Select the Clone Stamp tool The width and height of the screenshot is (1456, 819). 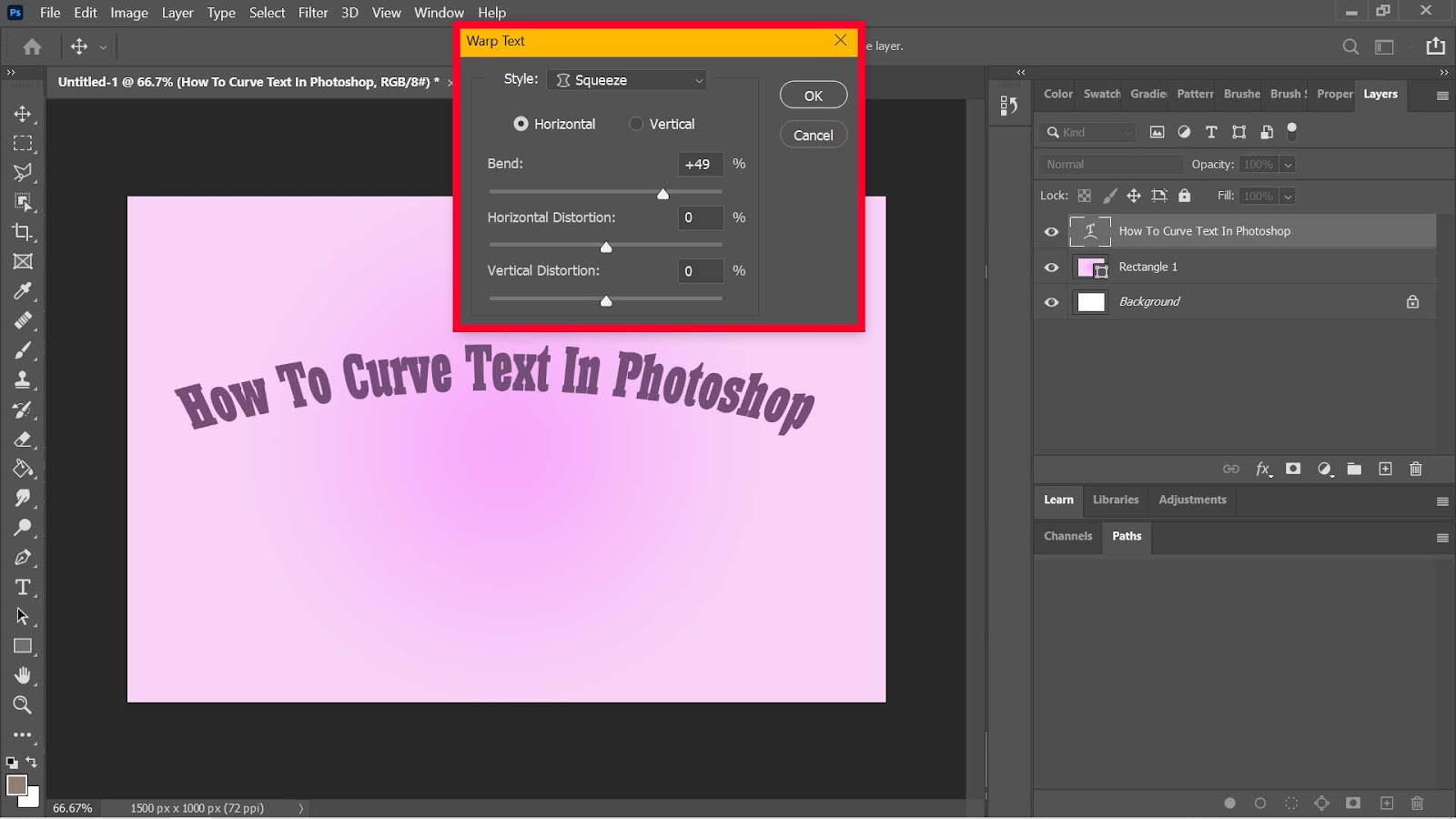[23, 379]
